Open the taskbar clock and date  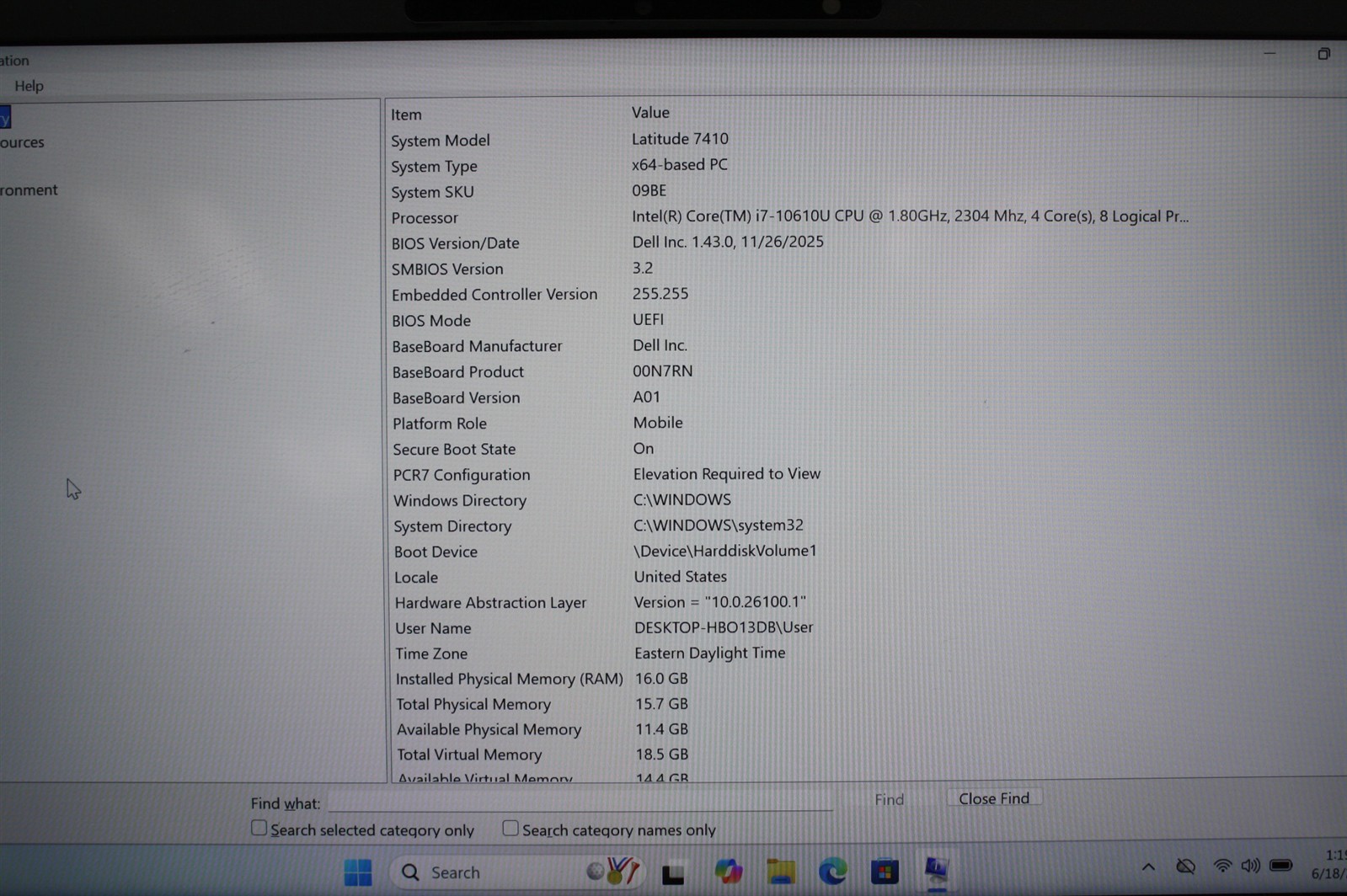1329,865
